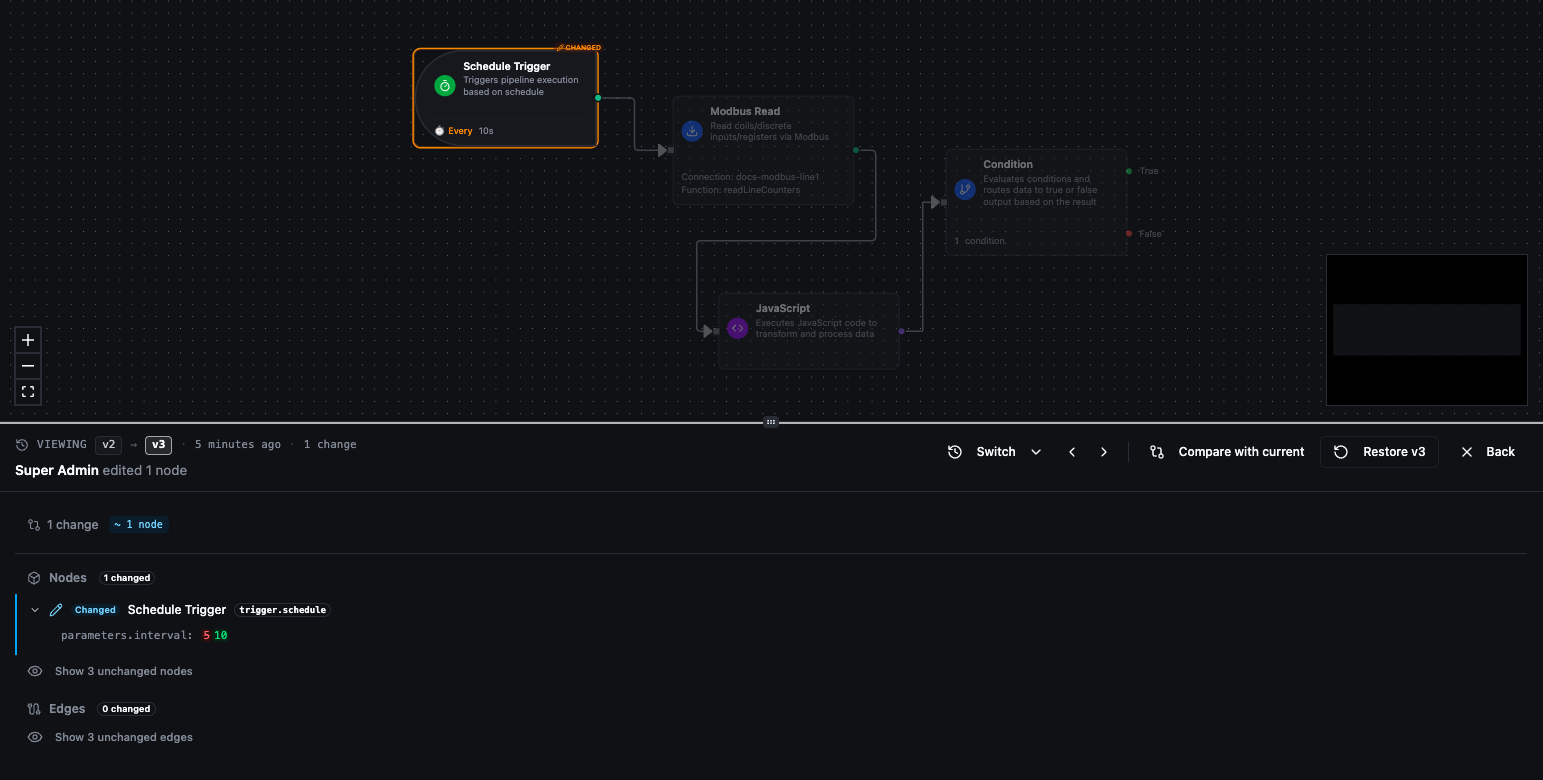Click the old interval value 5 in red
The width and height of the screenshot is (1543, 780).
tap(206, 636)
